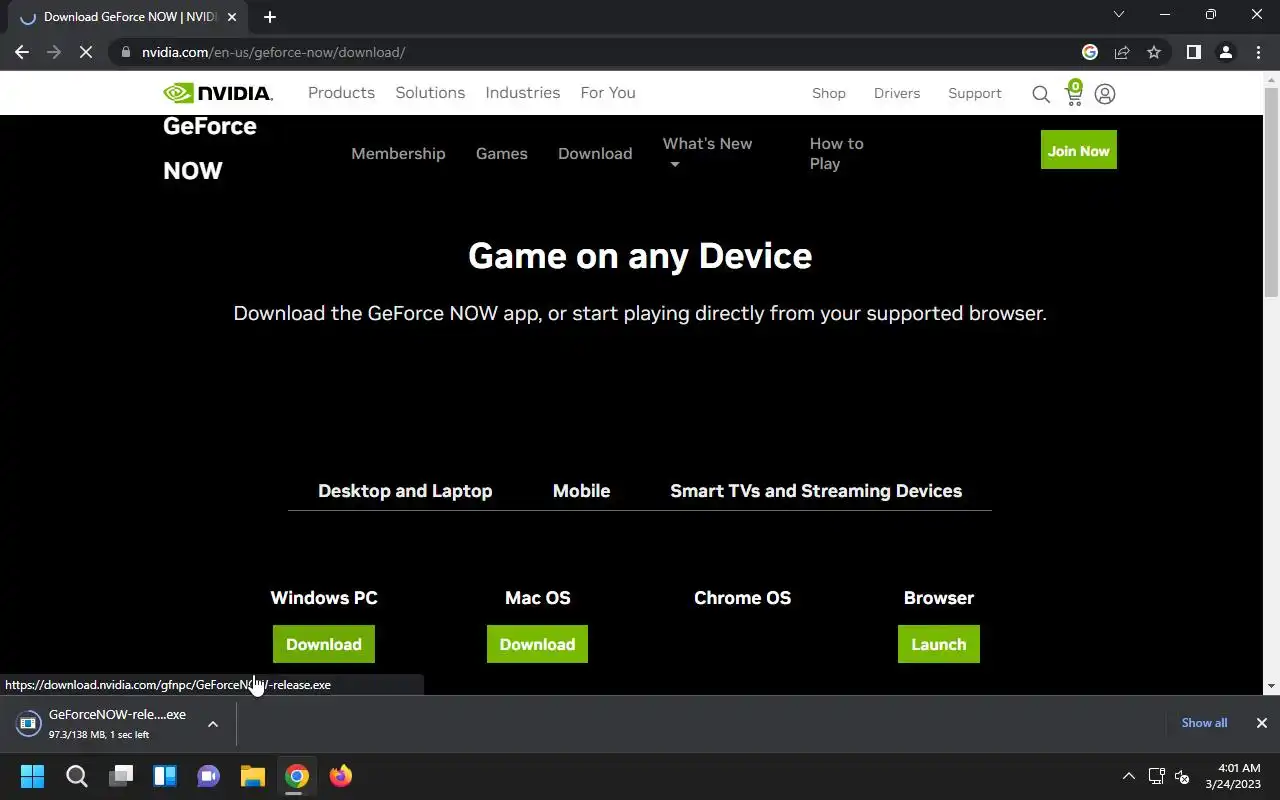Viewport: 1280px width, 800px height.
Task: Select the Desktop and Laptop tab
Action: pos(405,491)
